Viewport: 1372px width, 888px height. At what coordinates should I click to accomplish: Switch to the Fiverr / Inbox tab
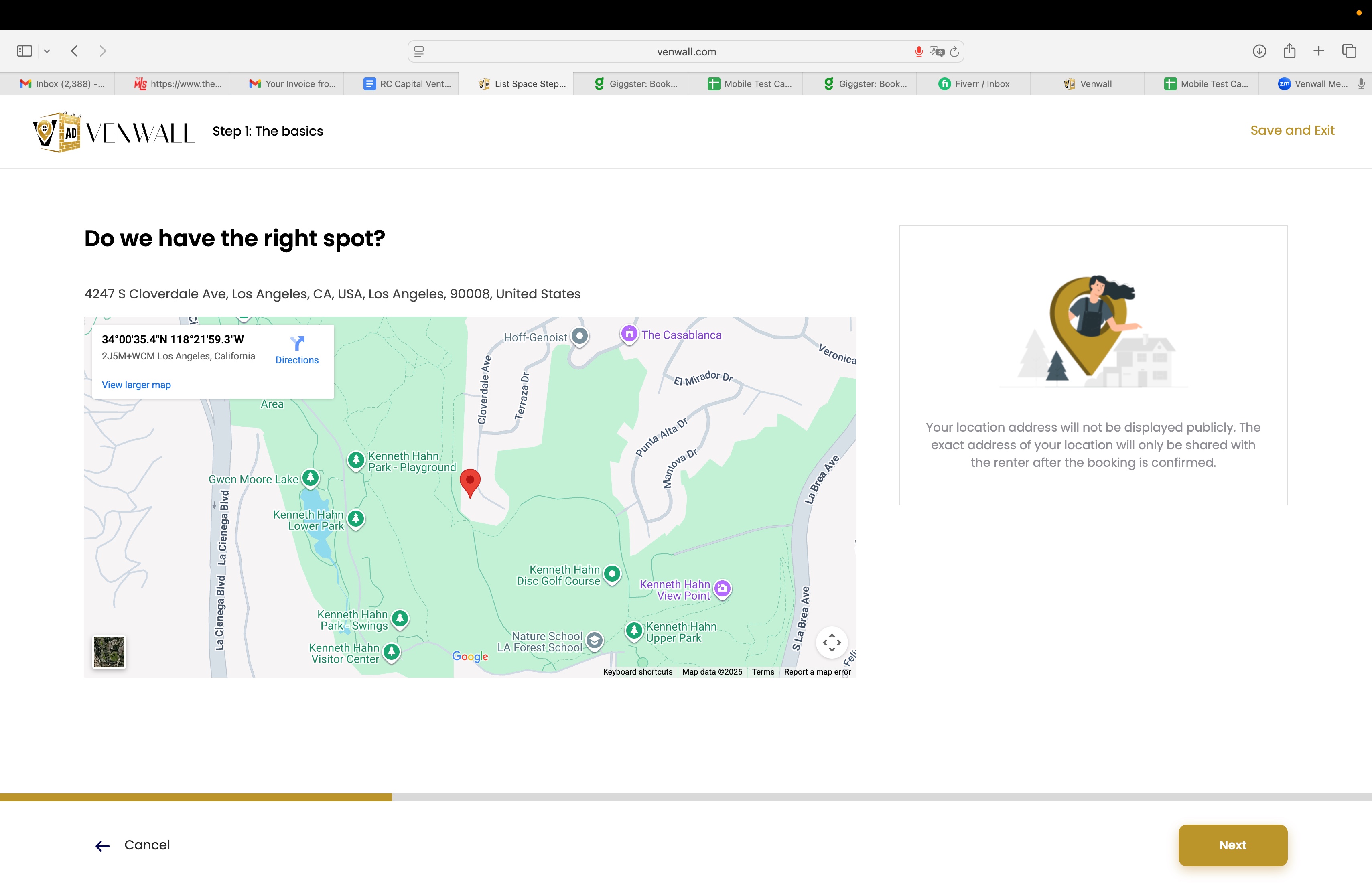point(974,84)
